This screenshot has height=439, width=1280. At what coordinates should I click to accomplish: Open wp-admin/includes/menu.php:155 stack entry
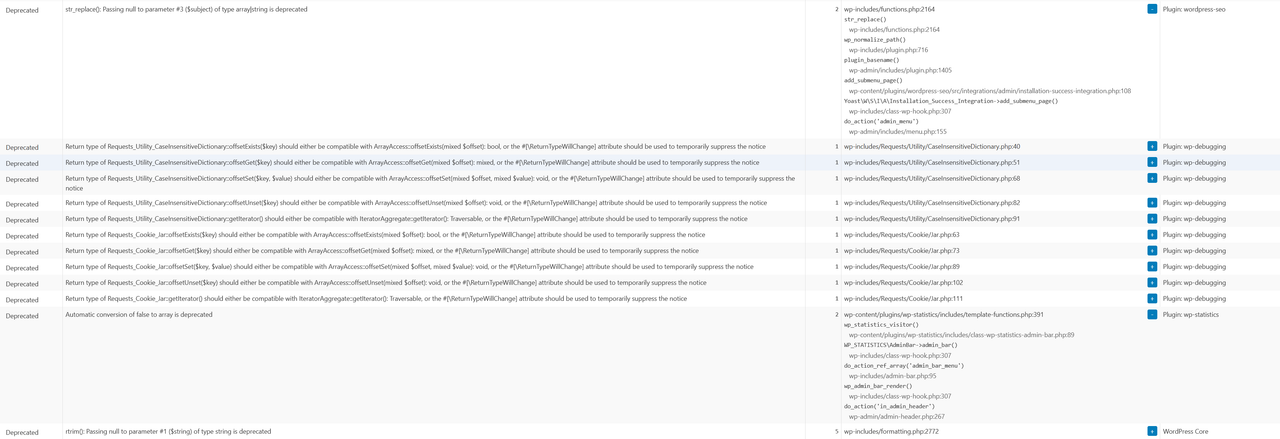click(x=898, y=131)
